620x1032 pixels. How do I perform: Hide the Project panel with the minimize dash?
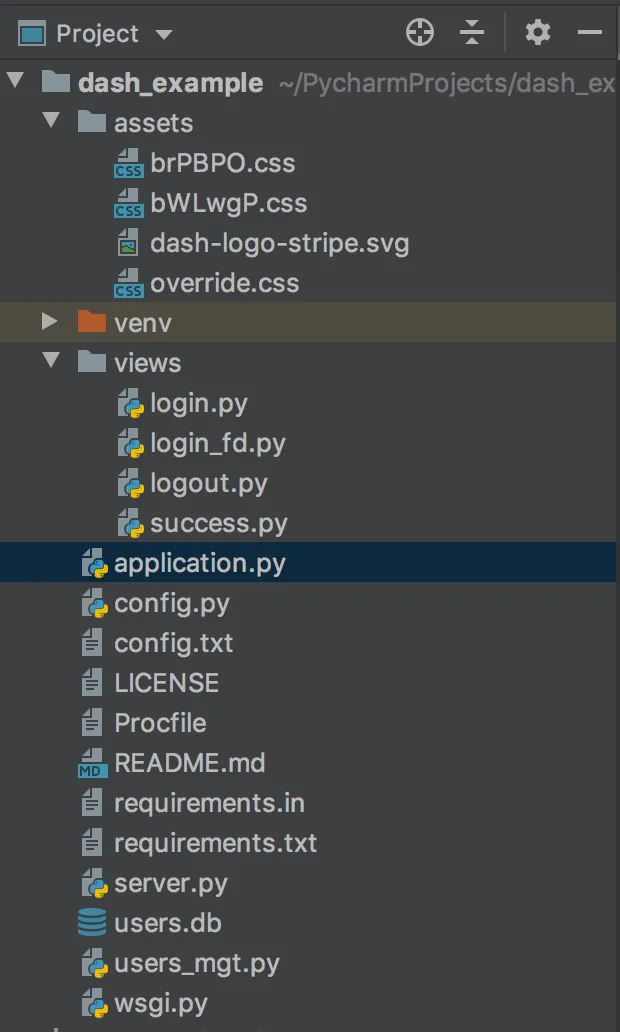[590, 33]
